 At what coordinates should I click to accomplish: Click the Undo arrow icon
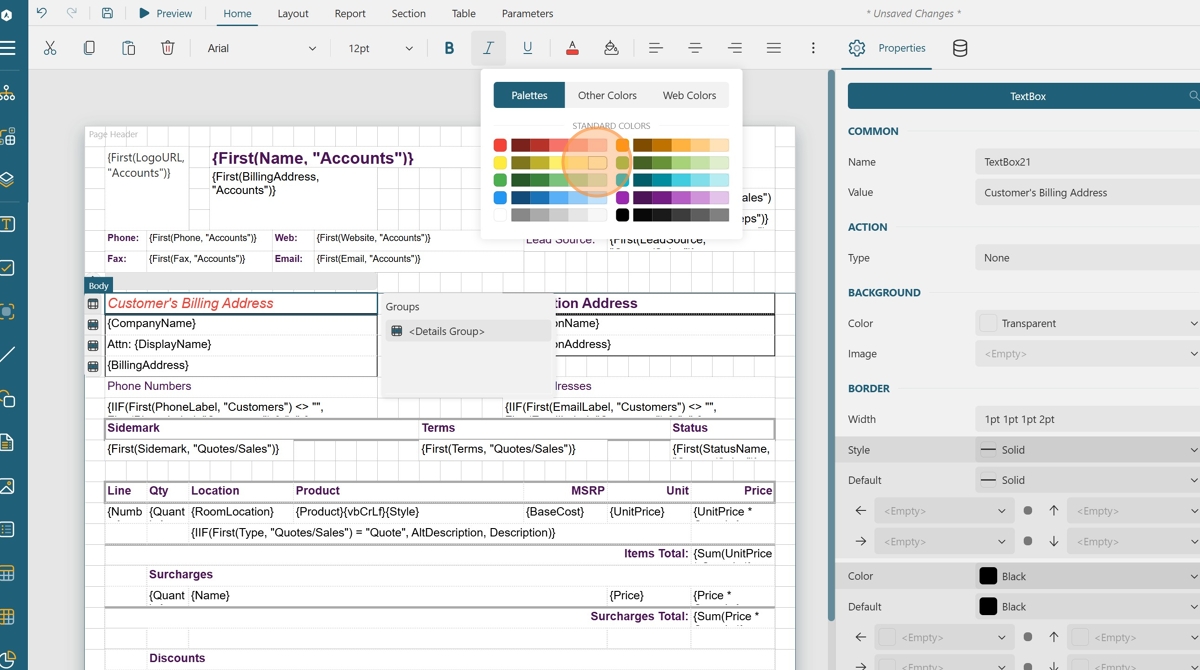tap(42, 13)
